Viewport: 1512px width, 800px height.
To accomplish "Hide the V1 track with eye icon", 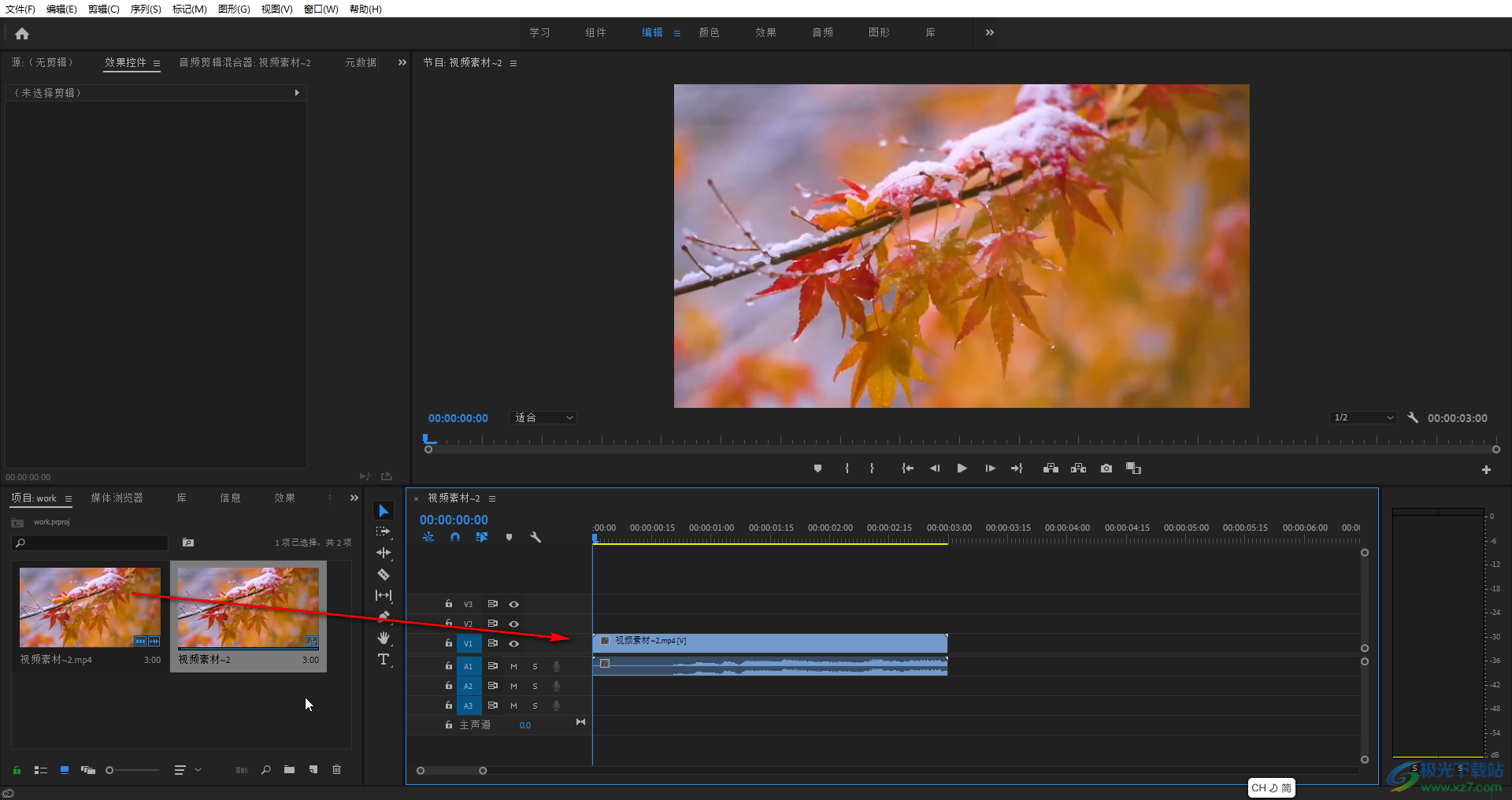I will point(513,643).
